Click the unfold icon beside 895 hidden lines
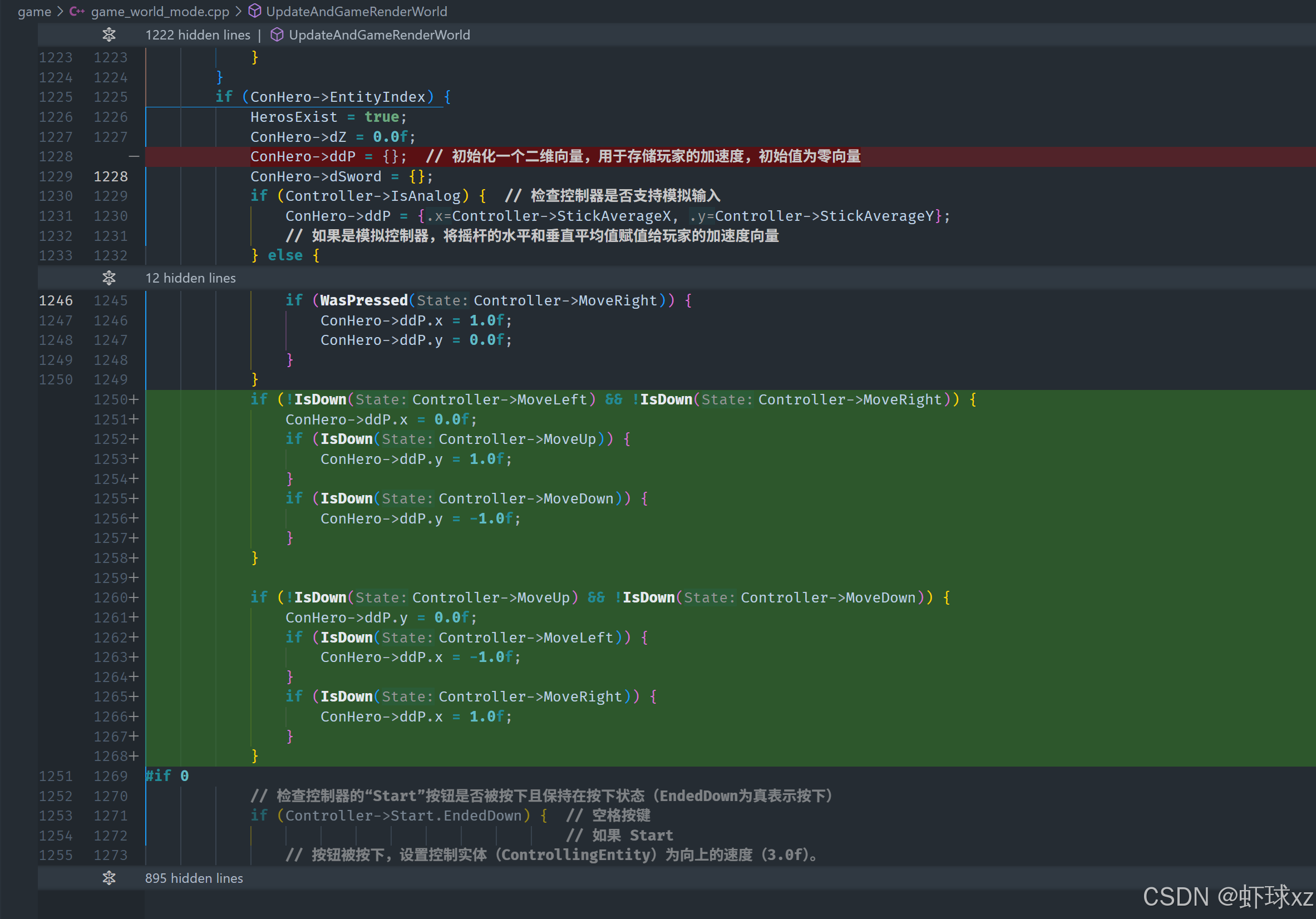Viewport: 1316px width, 919px height. [x=109, y=878]
